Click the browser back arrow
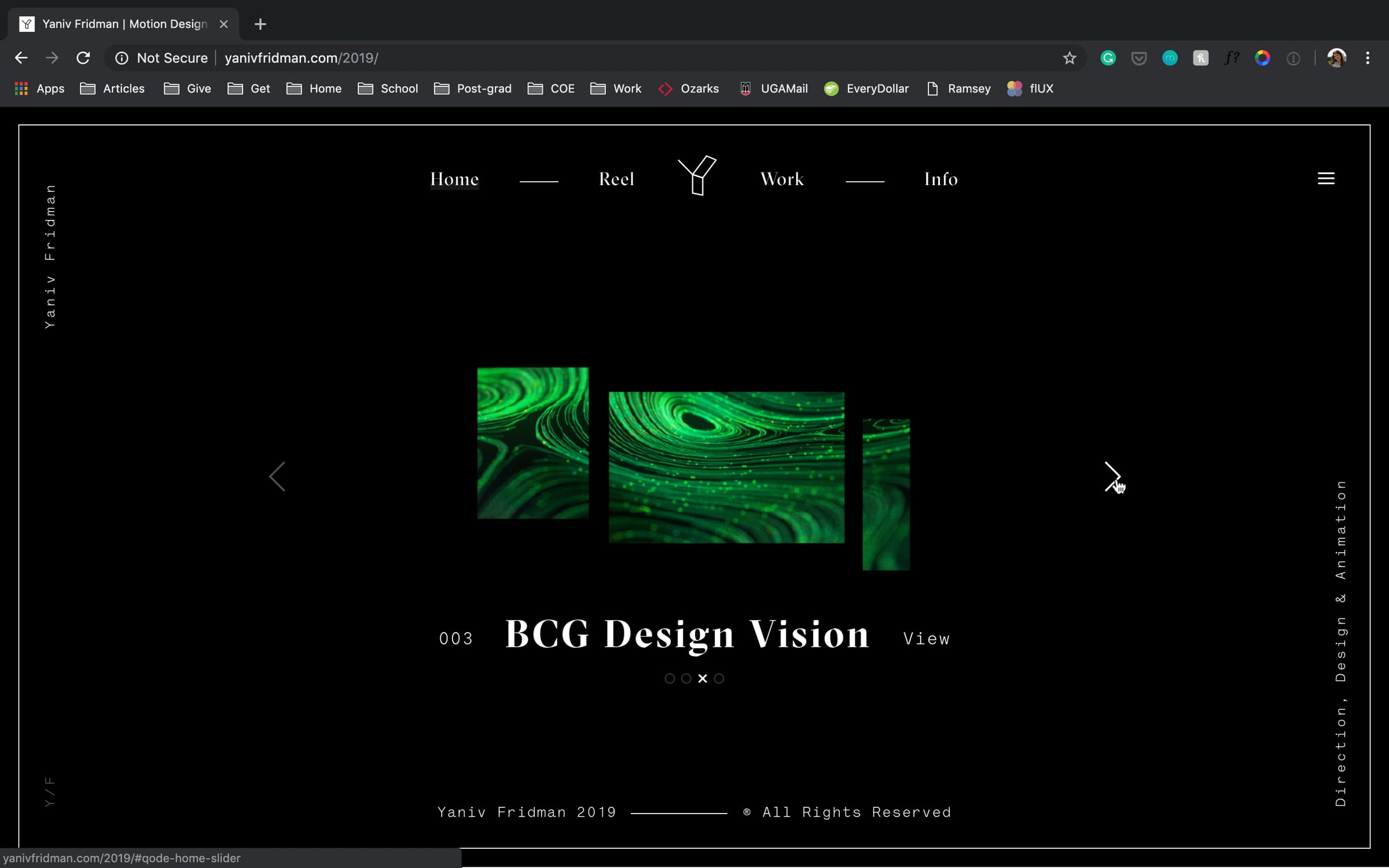The height and width of the screenshot is (868, 1389). click(21, 58)
